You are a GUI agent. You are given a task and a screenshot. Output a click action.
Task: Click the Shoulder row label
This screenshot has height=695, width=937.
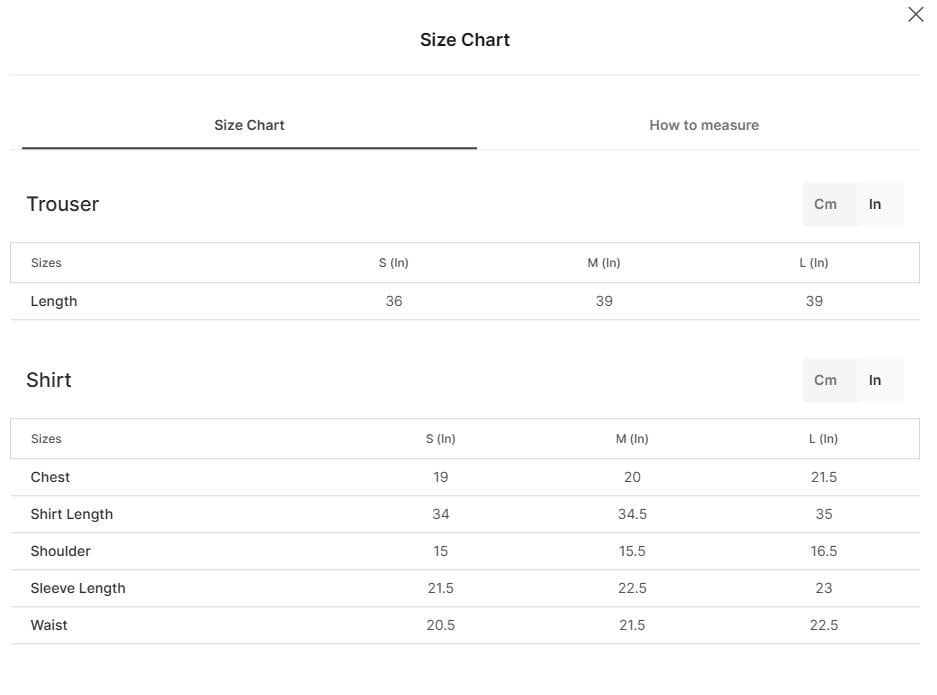pos(60,551)
